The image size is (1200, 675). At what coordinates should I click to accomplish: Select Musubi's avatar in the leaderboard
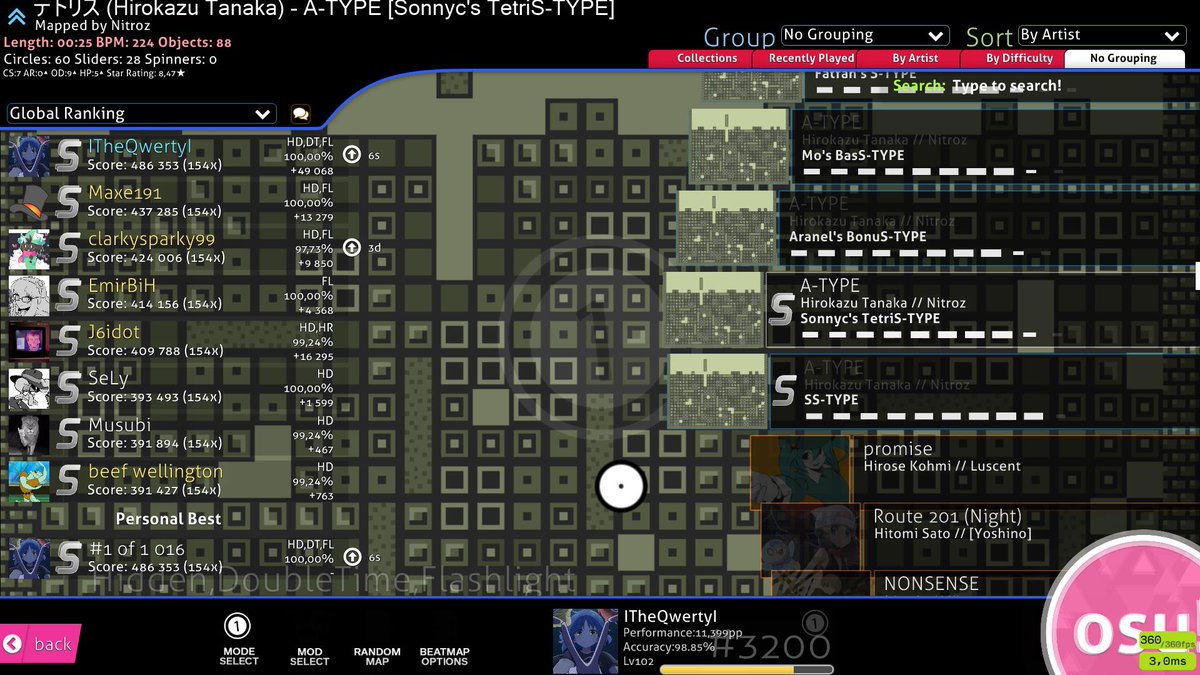coord(29,435)
